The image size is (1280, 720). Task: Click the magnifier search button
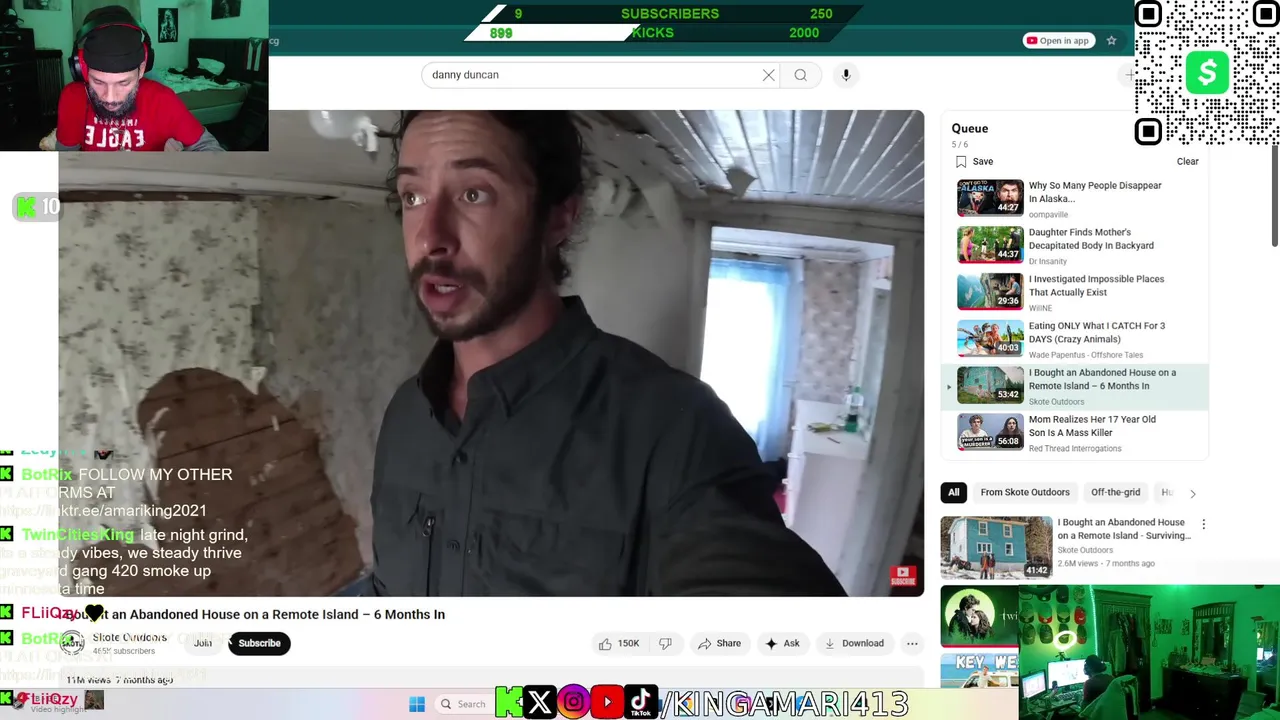(800, 75)
